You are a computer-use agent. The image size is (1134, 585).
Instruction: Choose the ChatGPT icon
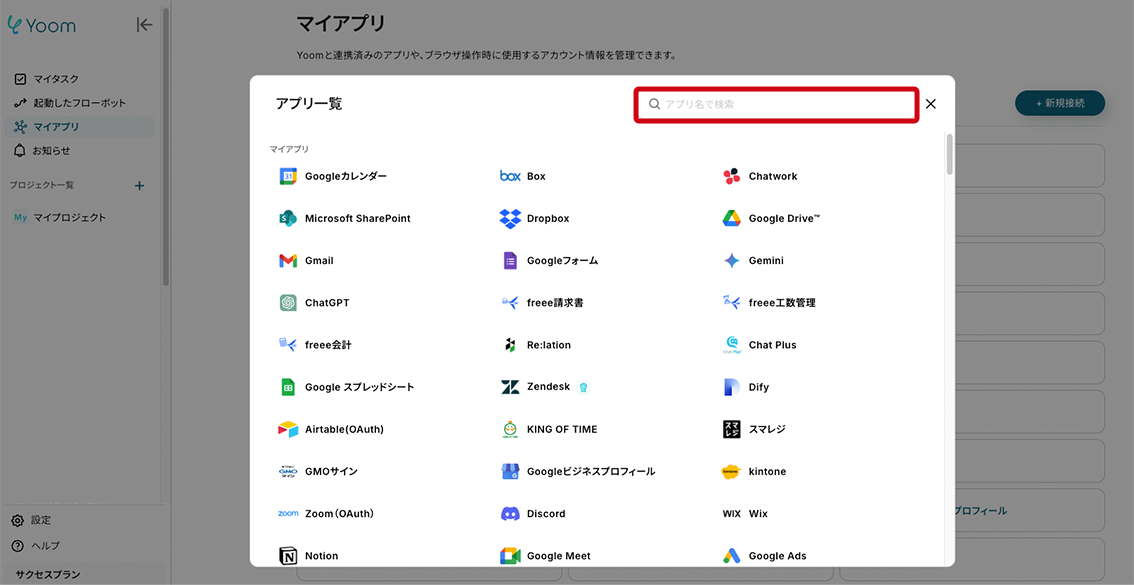[x=288, y=303]
